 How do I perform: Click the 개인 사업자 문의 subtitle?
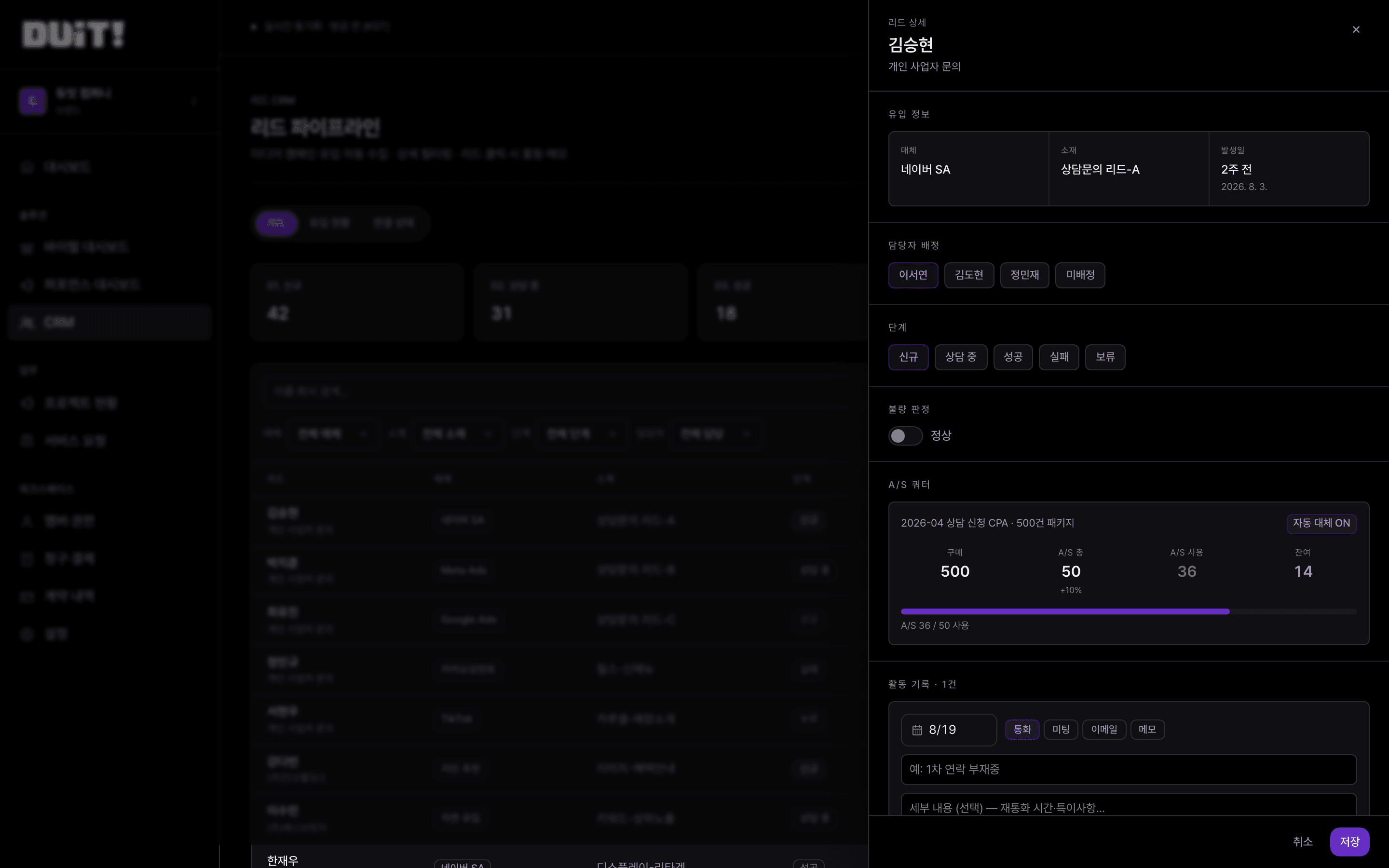pyautogui.click(x=924, y=67)
